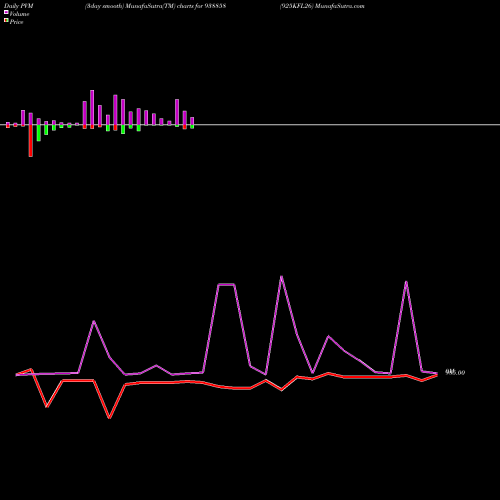Click the highest peak of the magenta volume line
Screen dimensions: 500x500
tap(282, 277)
